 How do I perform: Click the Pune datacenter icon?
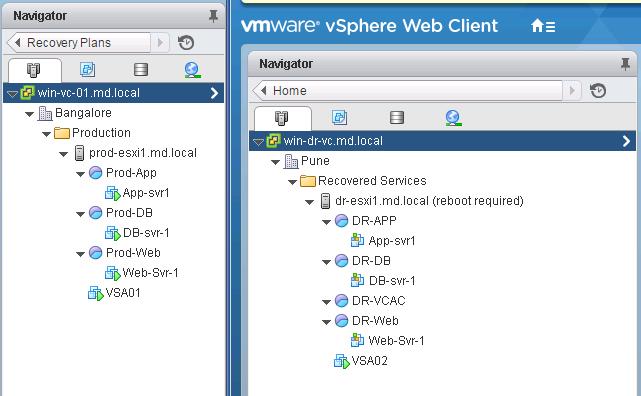tap(291, 161)
